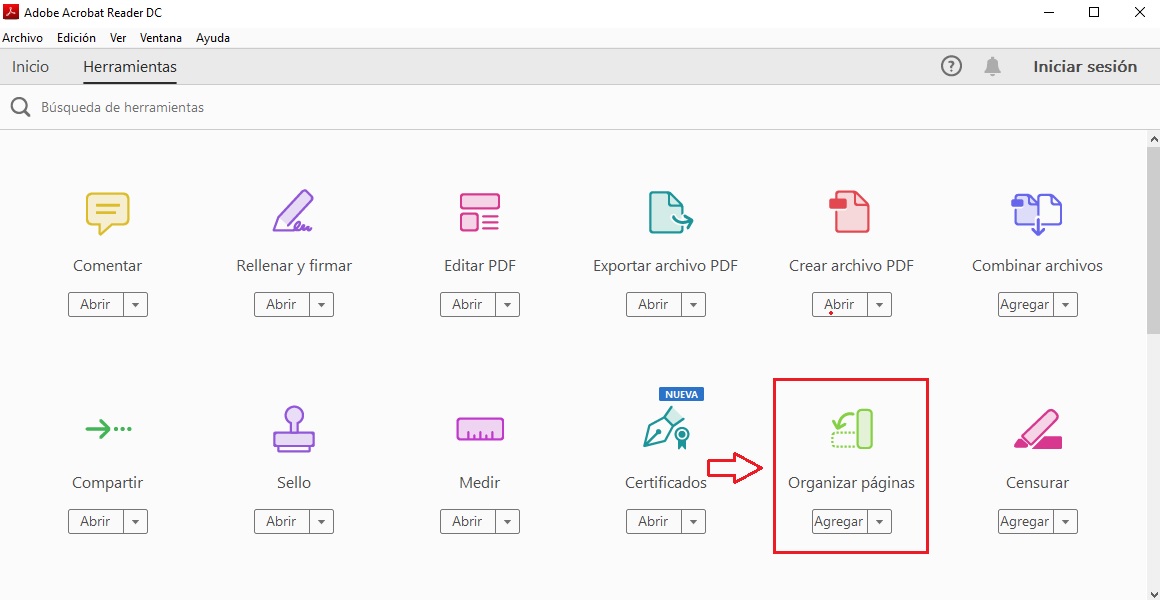Screen dimensions: 1160x600
Task: Expand the dropdown arrow under Comentar
Action: click(136, 305)
